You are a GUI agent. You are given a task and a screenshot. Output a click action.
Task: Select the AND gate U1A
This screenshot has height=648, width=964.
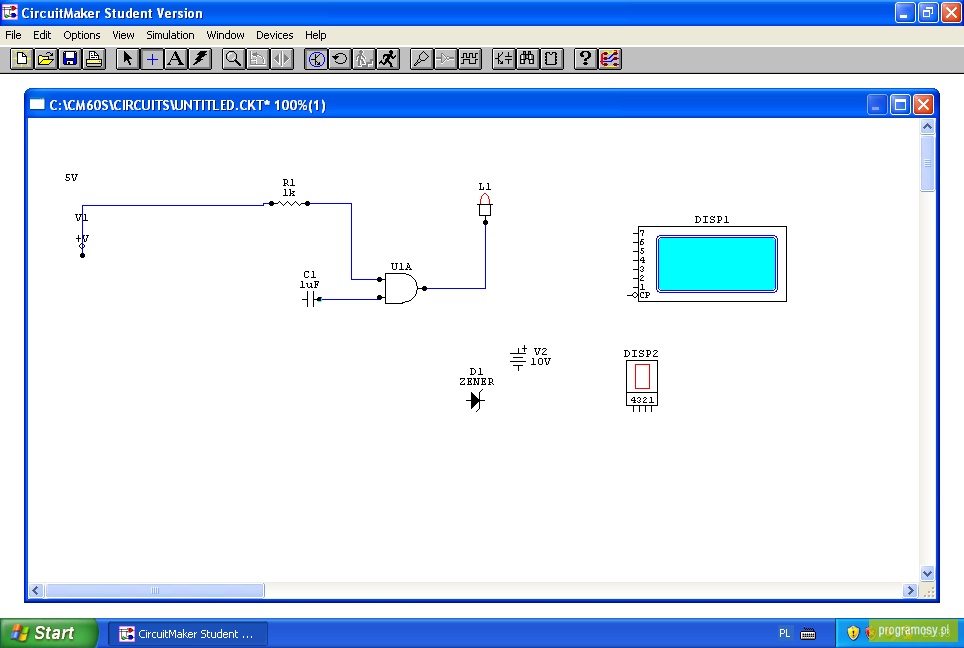[401, 288]
